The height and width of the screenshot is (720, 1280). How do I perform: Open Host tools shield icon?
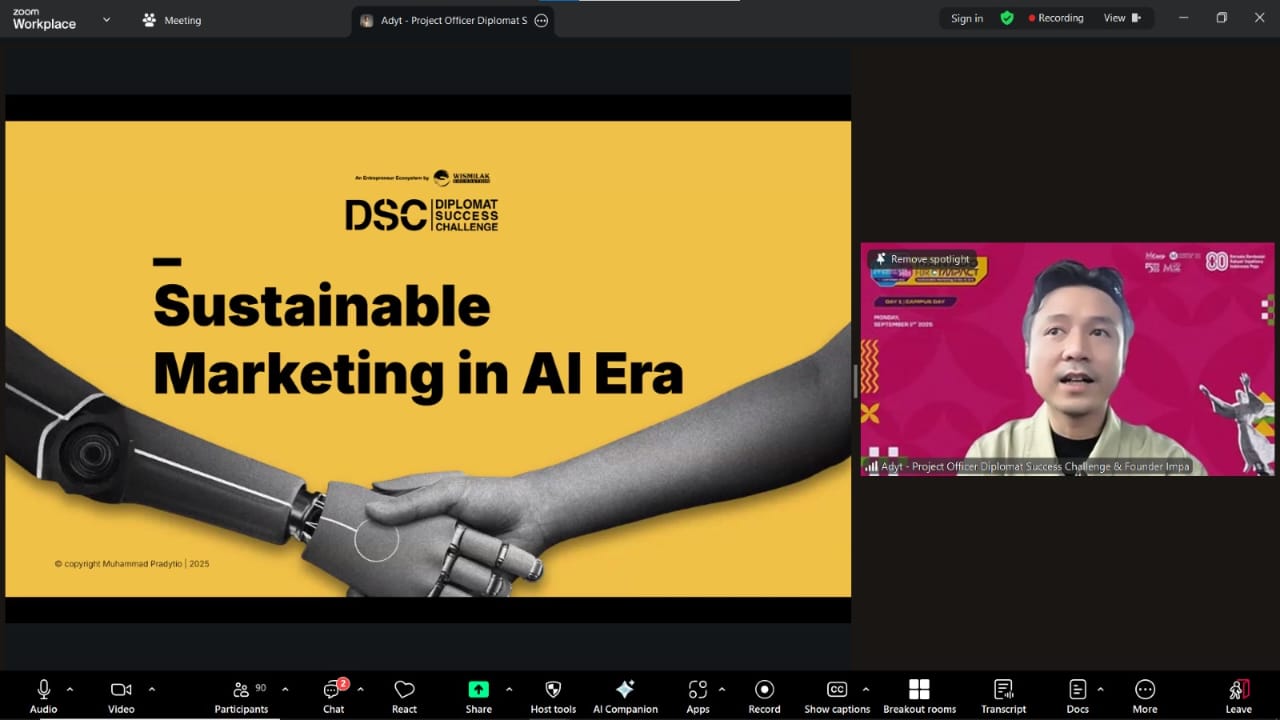[553, 689]
